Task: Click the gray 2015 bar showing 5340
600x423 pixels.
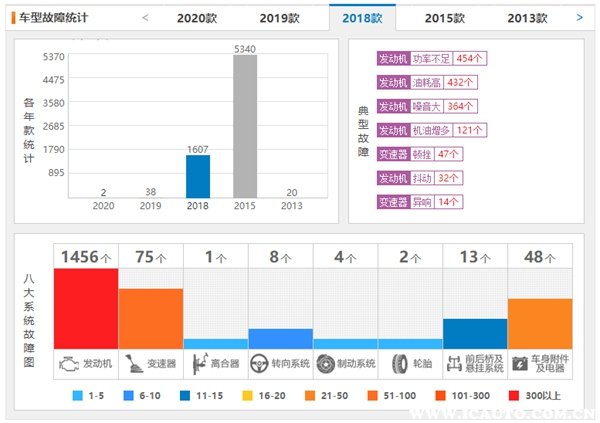Action: 245,126
